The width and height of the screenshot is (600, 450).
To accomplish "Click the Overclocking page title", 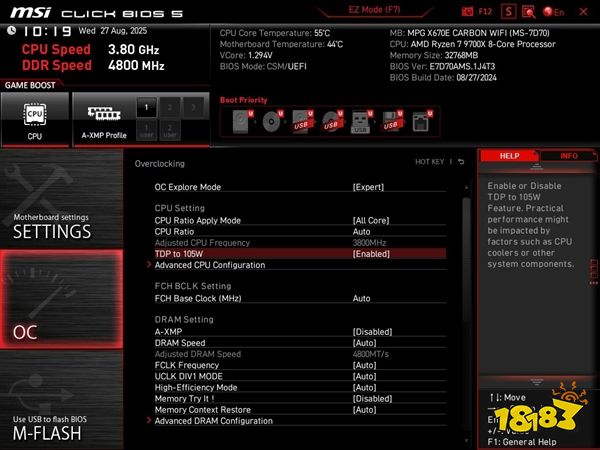I will [160, 163].
